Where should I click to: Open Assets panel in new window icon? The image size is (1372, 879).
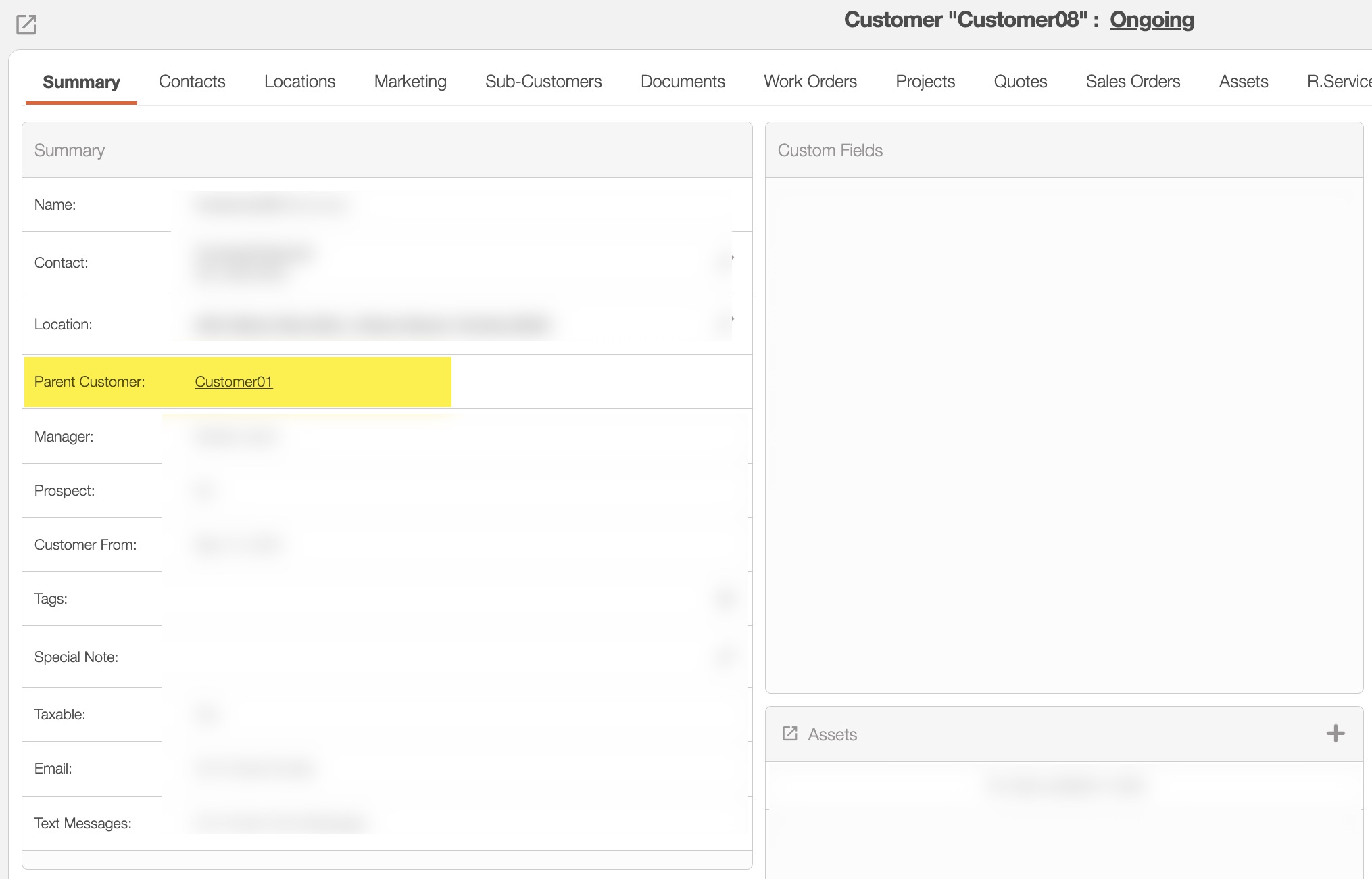tap(789, 734)
